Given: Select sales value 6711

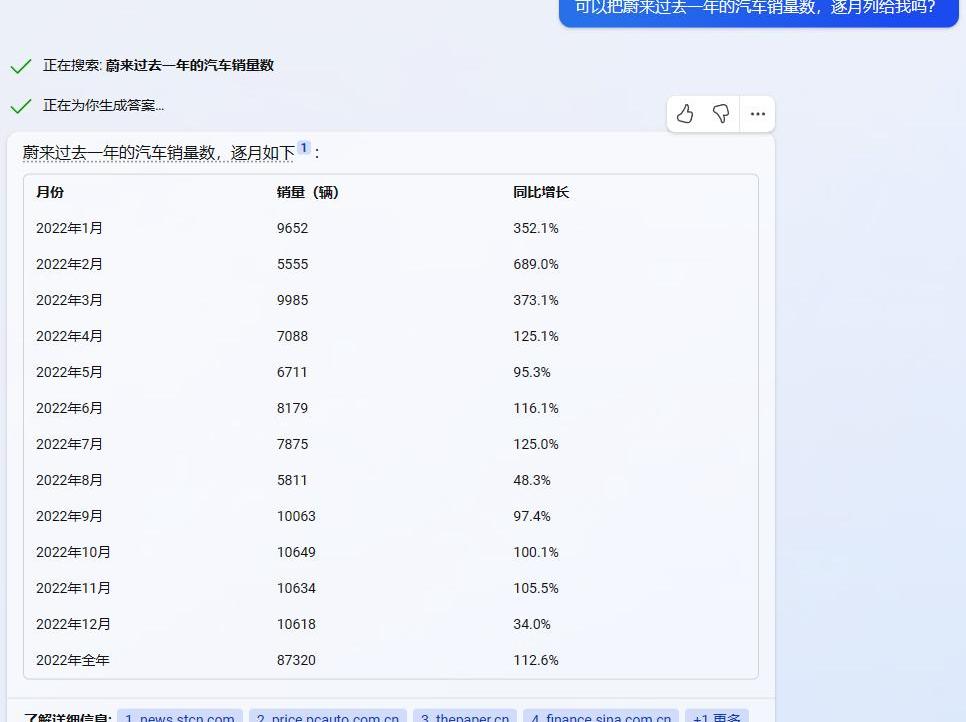Looking at the screenshot, I should [x=292, y=372].
